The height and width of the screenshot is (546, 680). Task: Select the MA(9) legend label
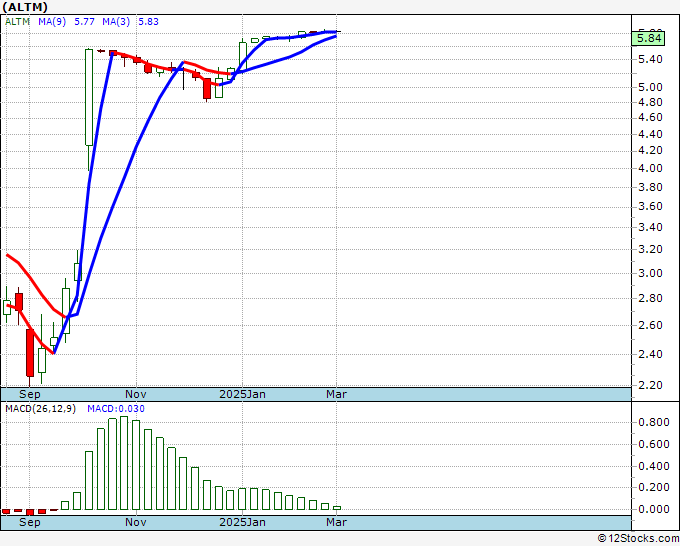(x=52, y=22)
